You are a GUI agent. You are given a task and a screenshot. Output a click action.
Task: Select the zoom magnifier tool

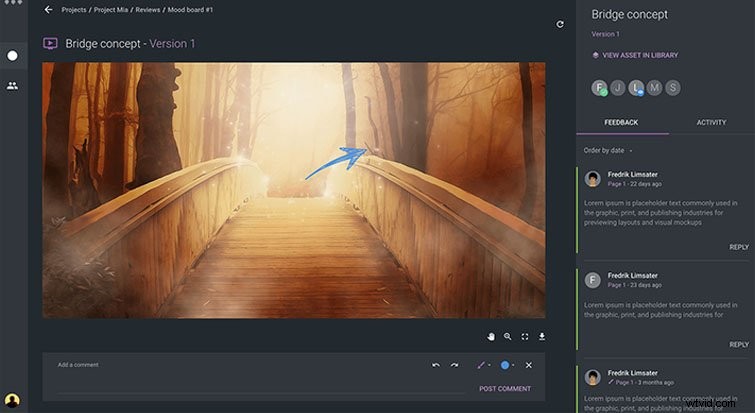tap(508, 336)
